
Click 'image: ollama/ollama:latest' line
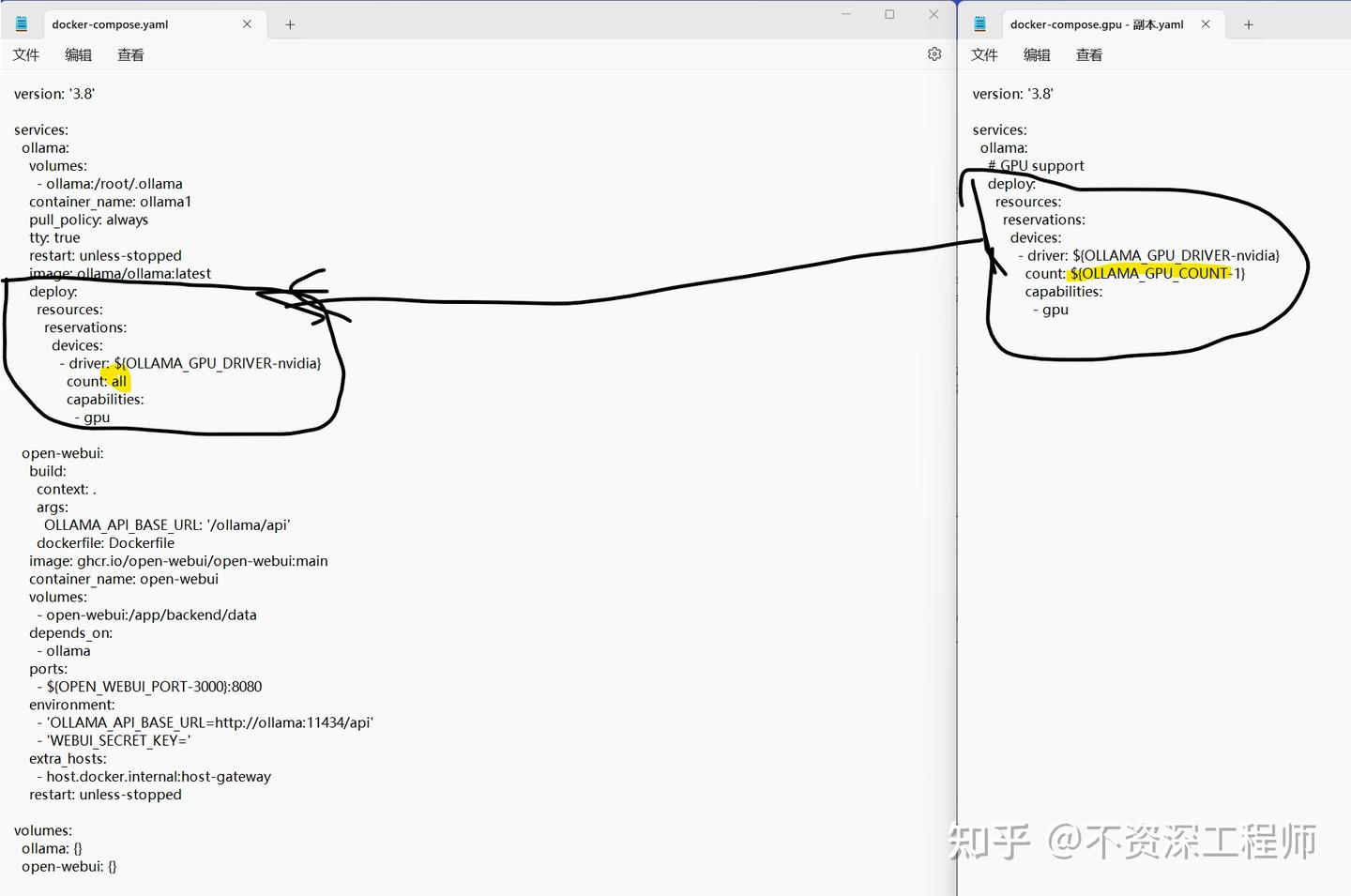[x=120, y=273]
